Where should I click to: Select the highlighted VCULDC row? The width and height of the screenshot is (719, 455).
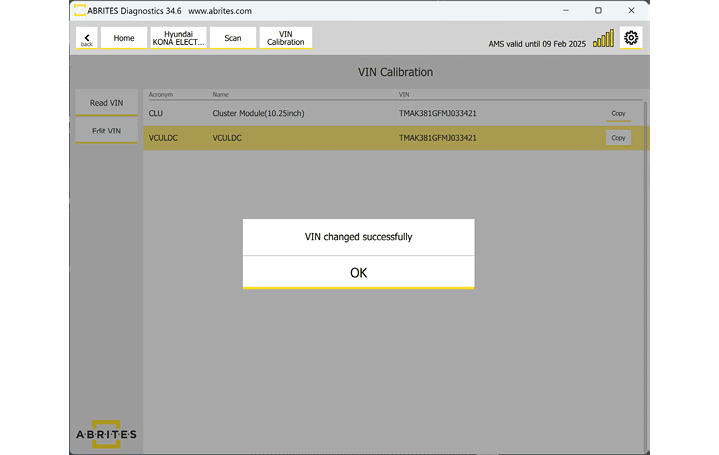pyautogui.click(x=300, y=138)
